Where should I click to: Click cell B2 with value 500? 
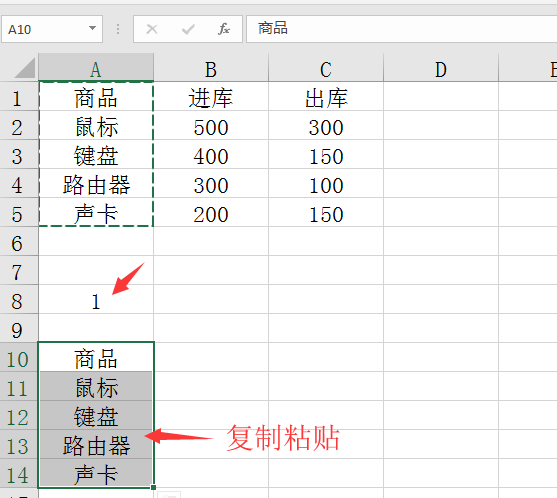211,125
